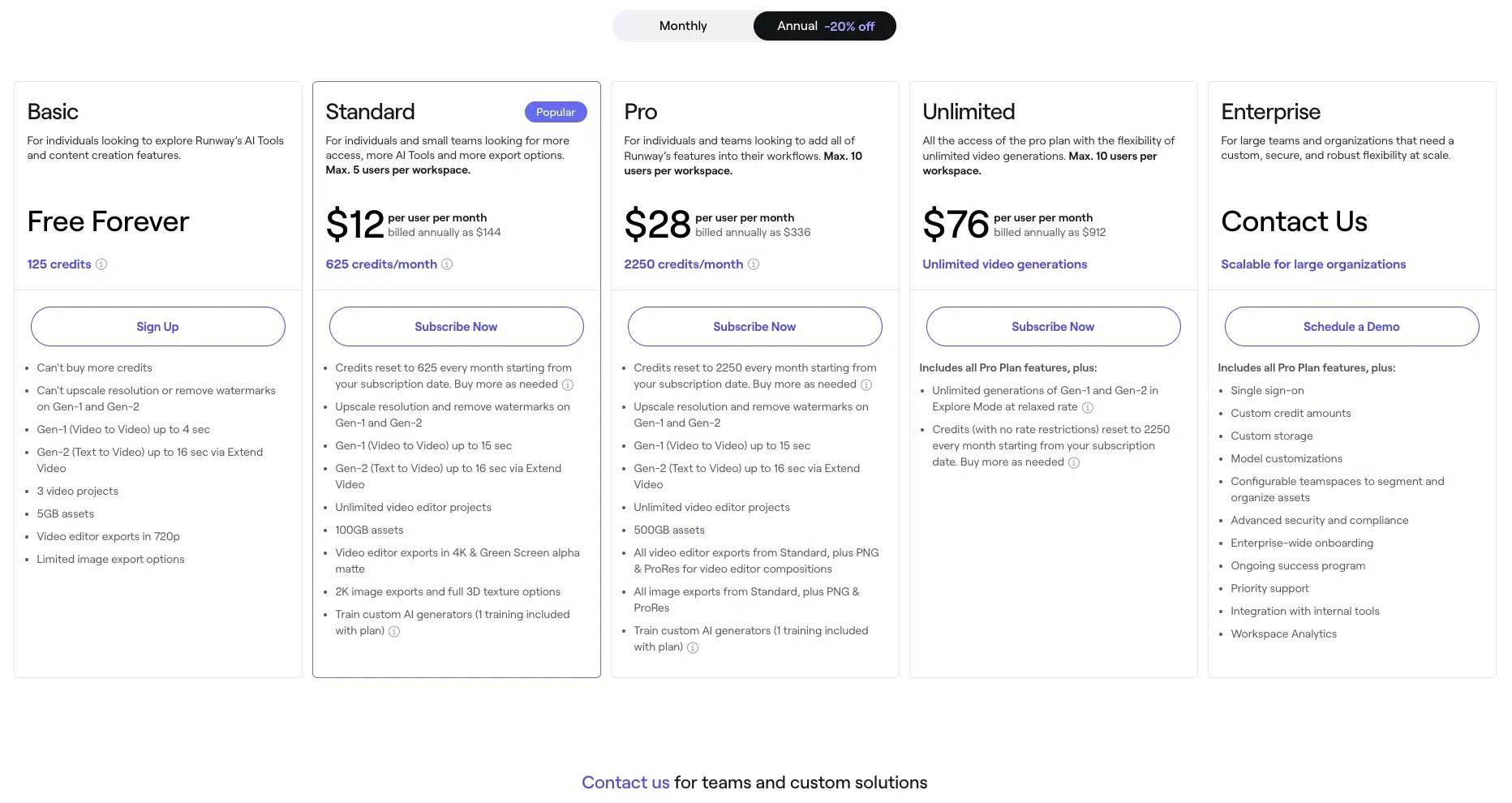1512x803 pixels.
Task: Select the Monthly tab on the billing switcher
Action: (682, 25)
